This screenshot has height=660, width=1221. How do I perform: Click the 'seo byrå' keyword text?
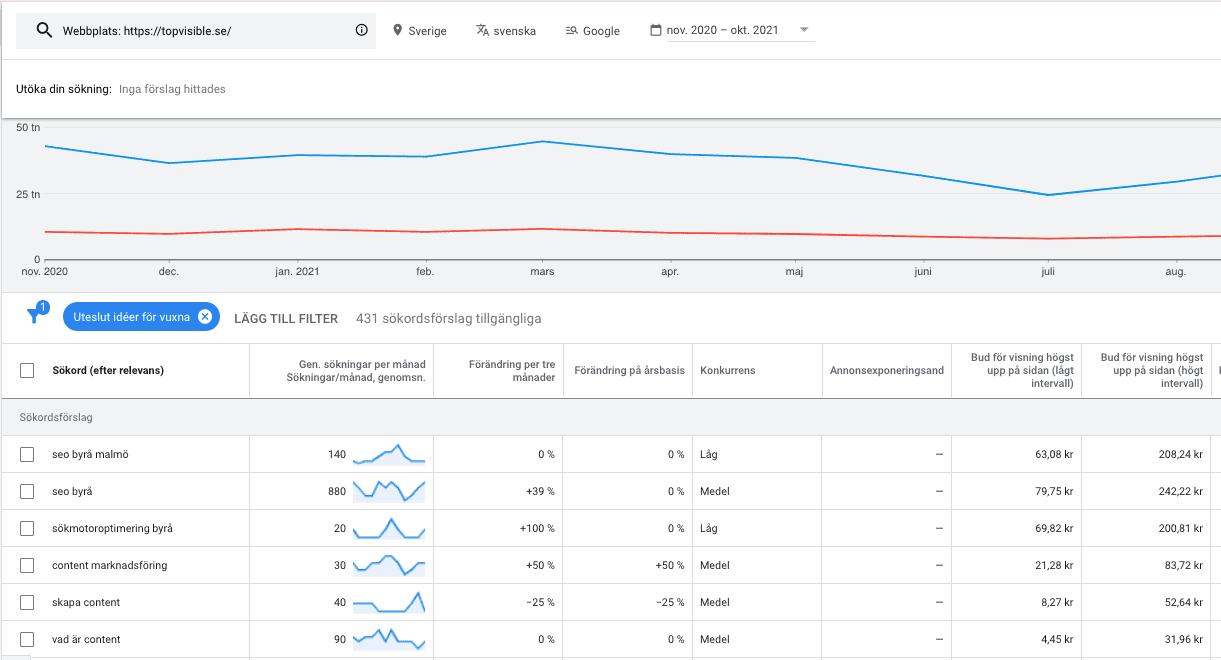pos(72,492)
